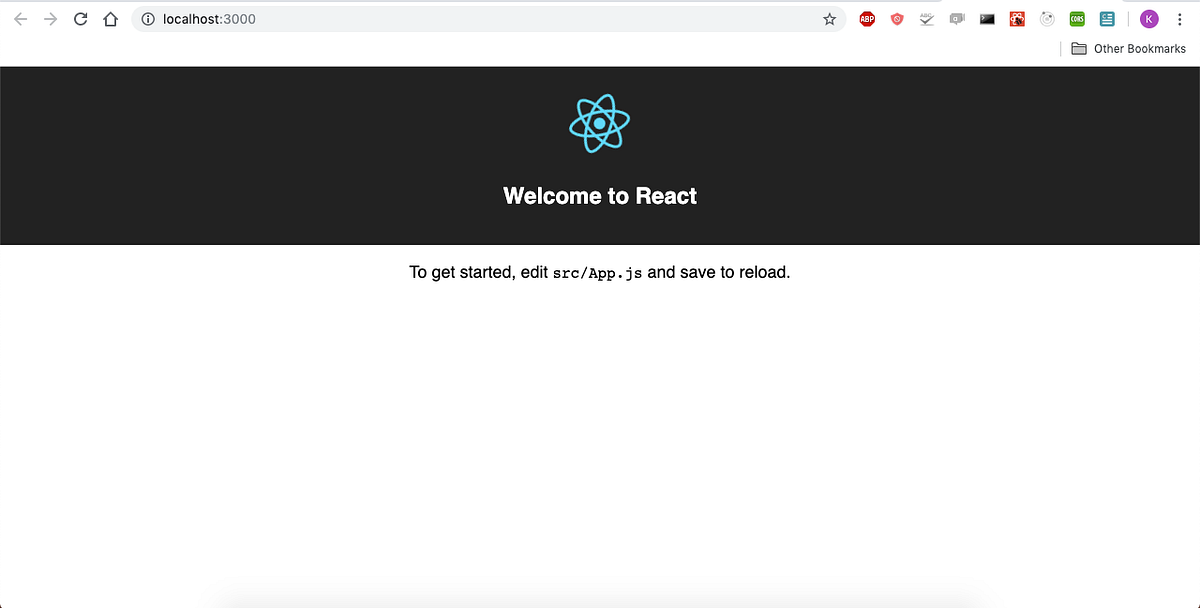This screenshot has height=608, width=1200.
Task: Click the Wappalyzer extension icon
Action: pyautogui.click(x=1017, y=18)
